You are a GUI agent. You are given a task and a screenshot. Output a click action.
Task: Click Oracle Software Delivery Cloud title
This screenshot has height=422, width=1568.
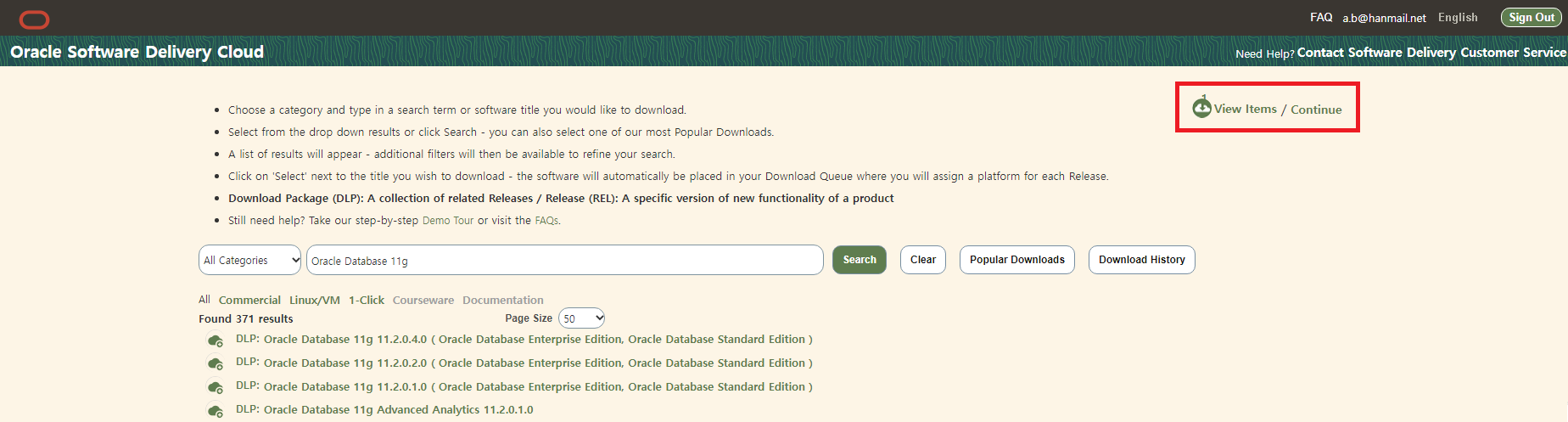click(137, 52)
